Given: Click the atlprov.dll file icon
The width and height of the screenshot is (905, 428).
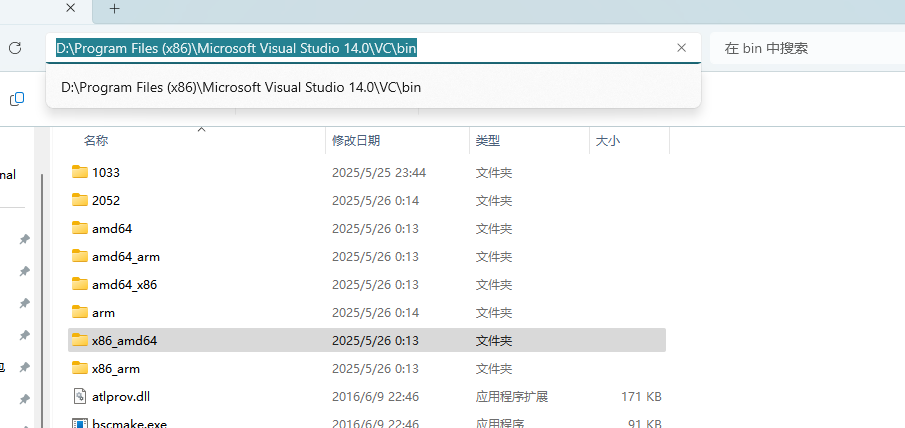Looking at the screenshot, I should click(80, 396).
